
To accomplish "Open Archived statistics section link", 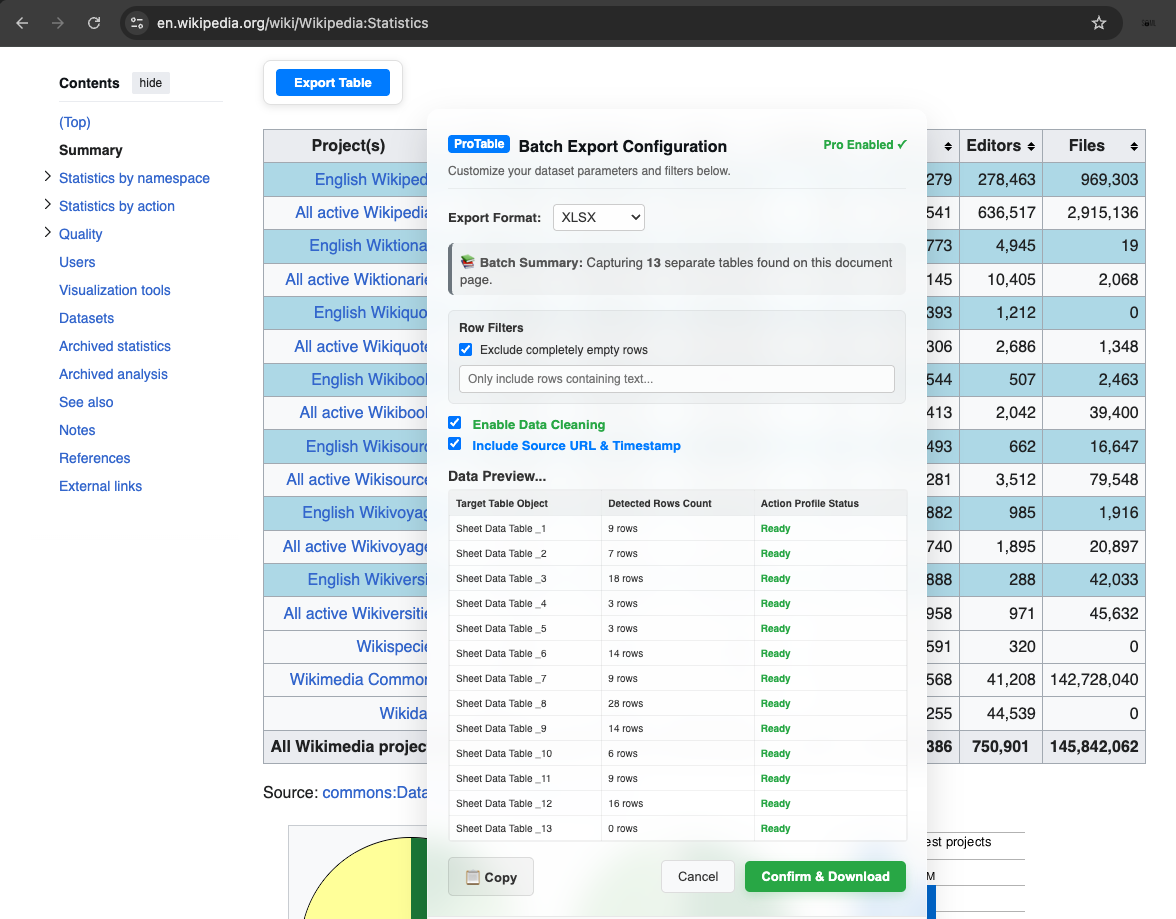I will [x=115, y=346].
